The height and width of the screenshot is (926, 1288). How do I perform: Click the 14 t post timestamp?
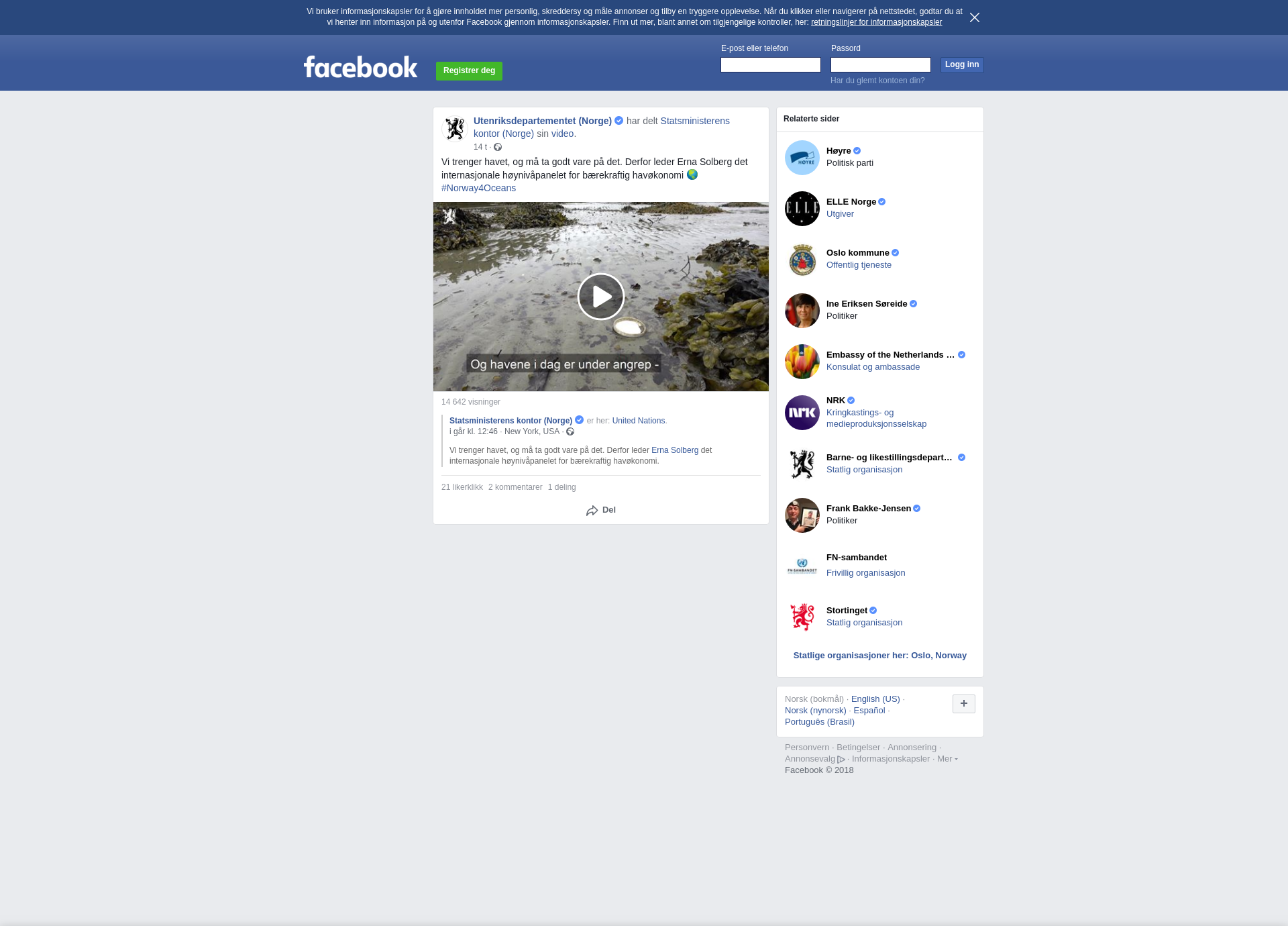[480, 147]
